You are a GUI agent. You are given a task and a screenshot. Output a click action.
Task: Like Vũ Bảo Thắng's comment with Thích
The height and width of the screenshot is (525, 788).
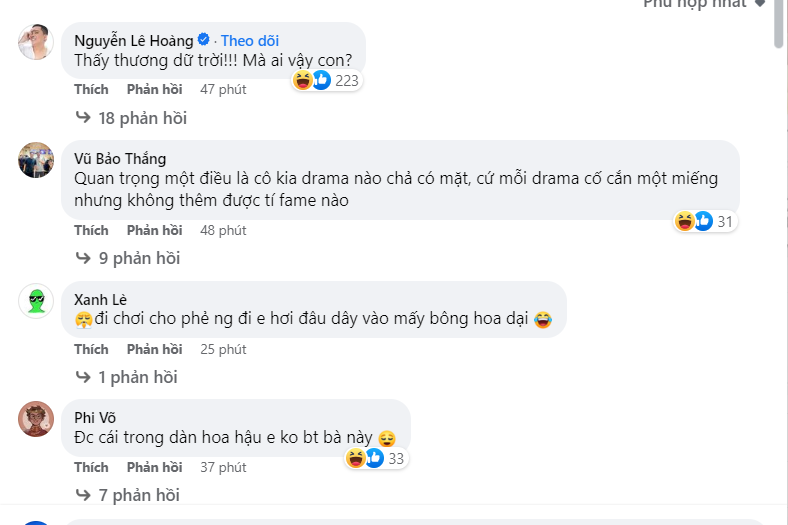[91, 230]
